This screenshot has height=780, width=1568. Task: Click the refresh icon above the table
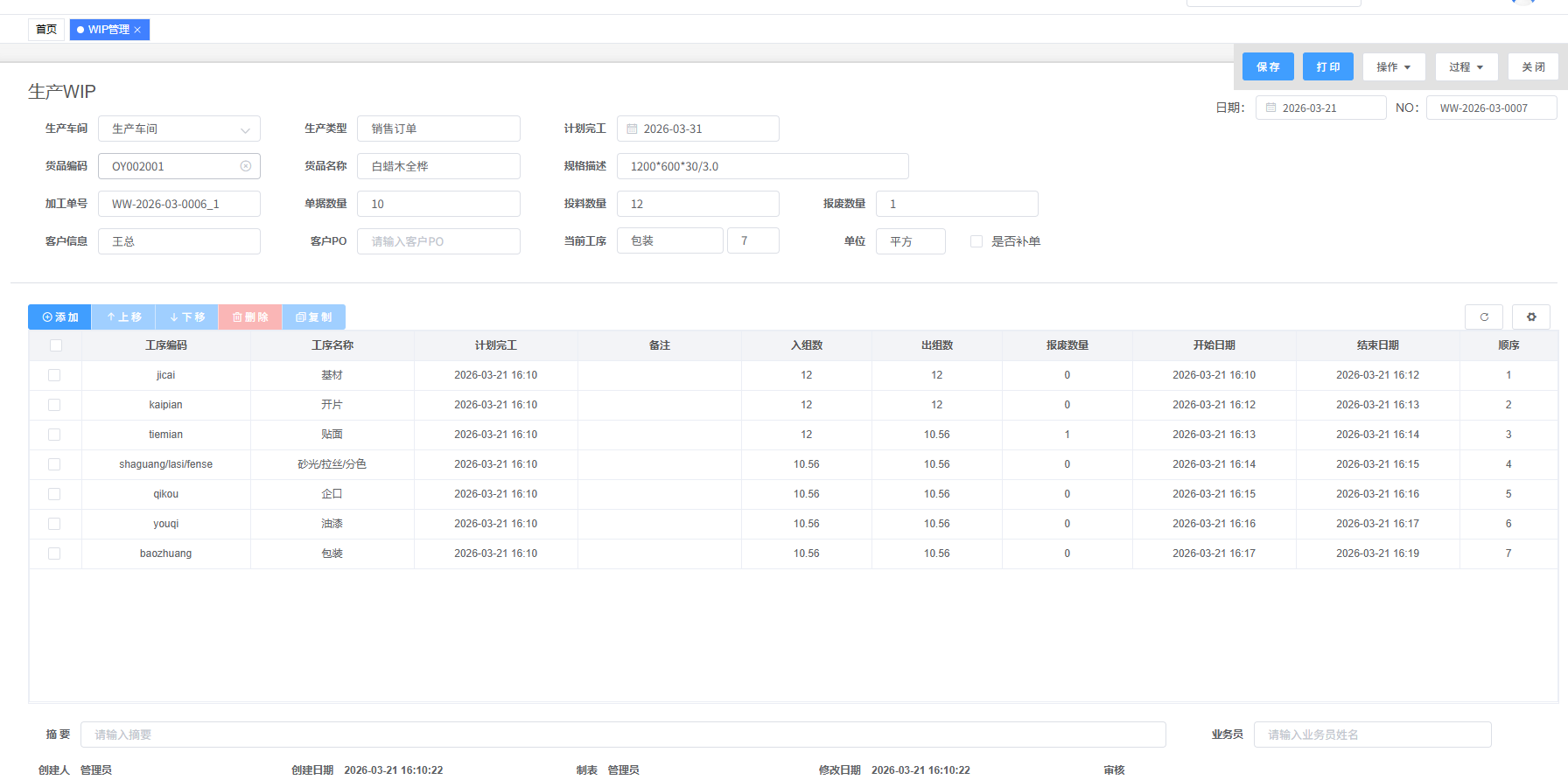[x=1484, y=317]
